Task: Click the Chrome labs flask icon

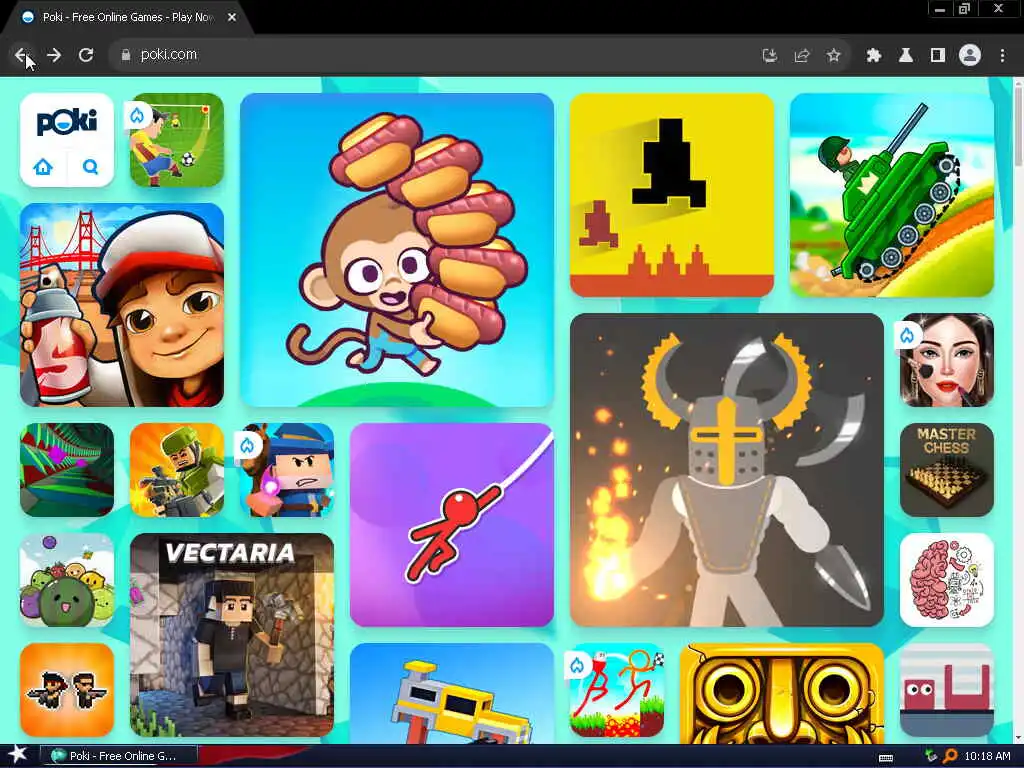Action: point(906,56)
